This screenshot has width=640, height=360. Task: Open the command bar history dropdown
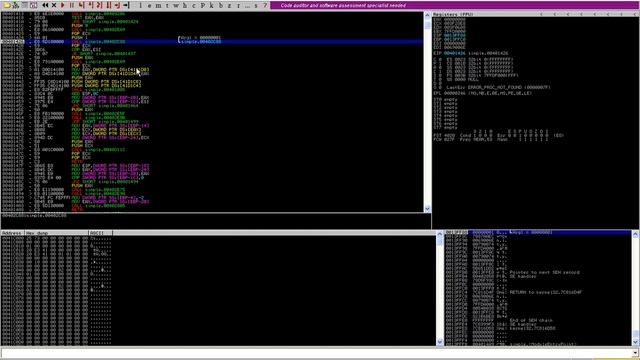click(x=635, y=352)
